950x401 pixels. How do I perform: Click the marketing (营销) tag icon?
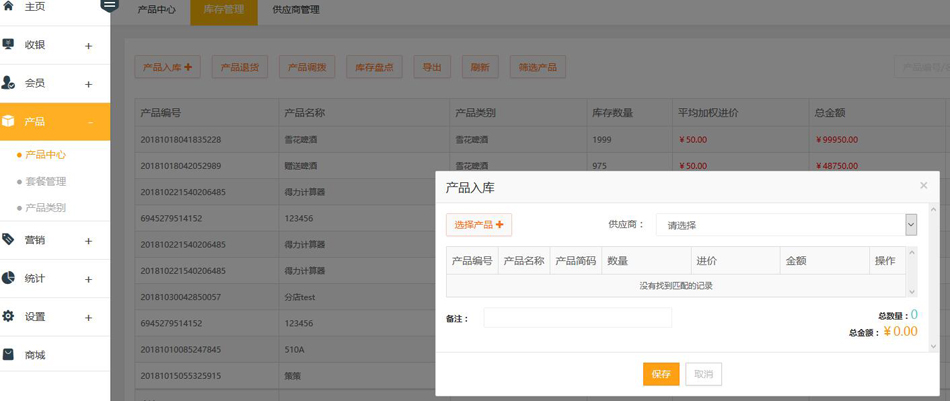pos(8,240)
